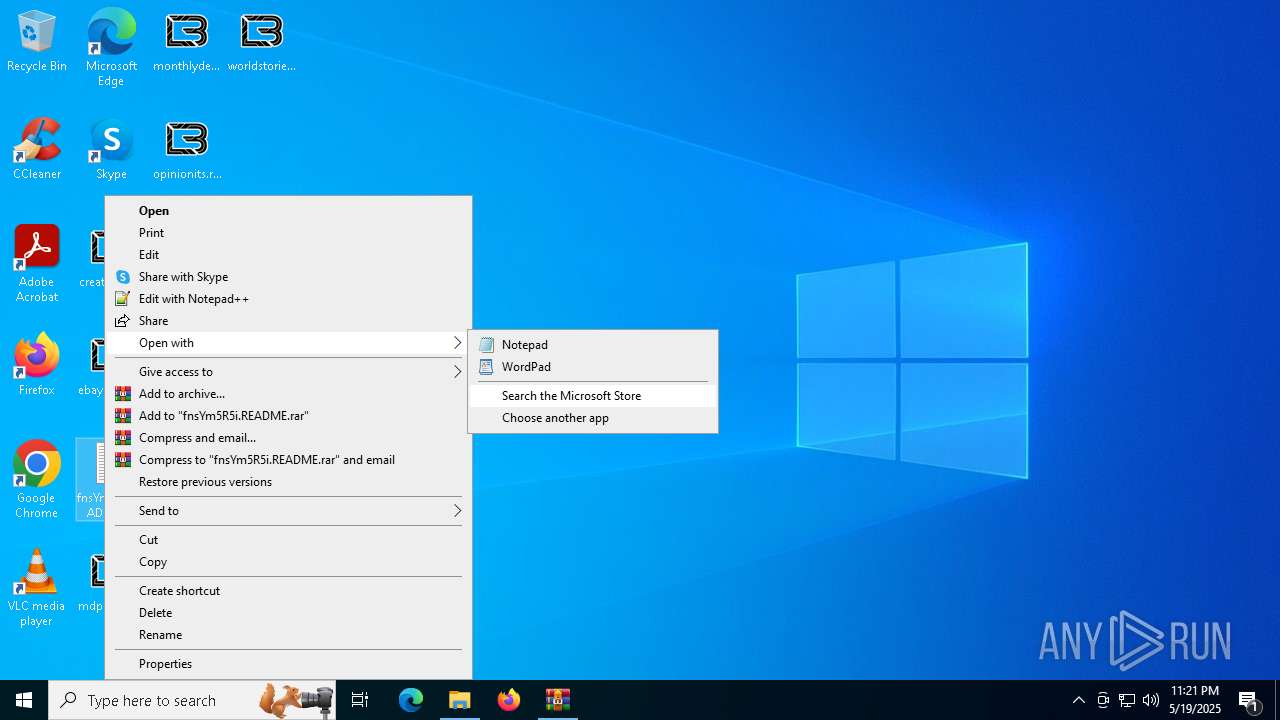Screen dimensions: 1280x720
Task: Choose Print in the context menu
Action: tap(288, 233)
